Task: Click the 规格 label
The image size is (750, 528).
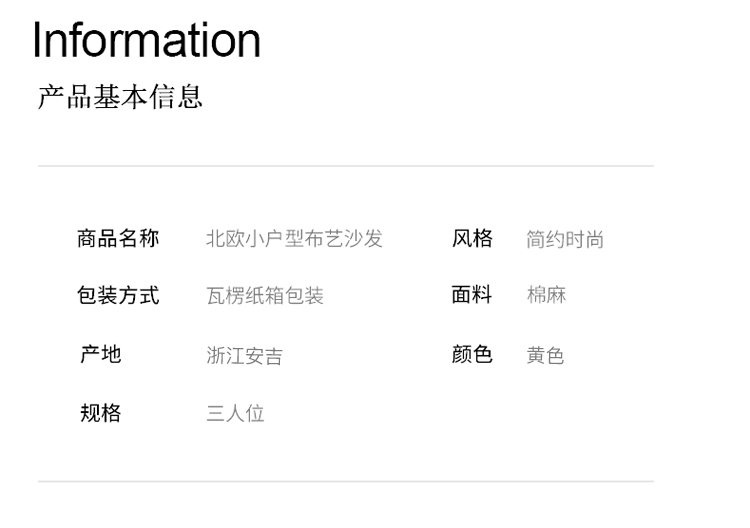Action: pos(100,413)
